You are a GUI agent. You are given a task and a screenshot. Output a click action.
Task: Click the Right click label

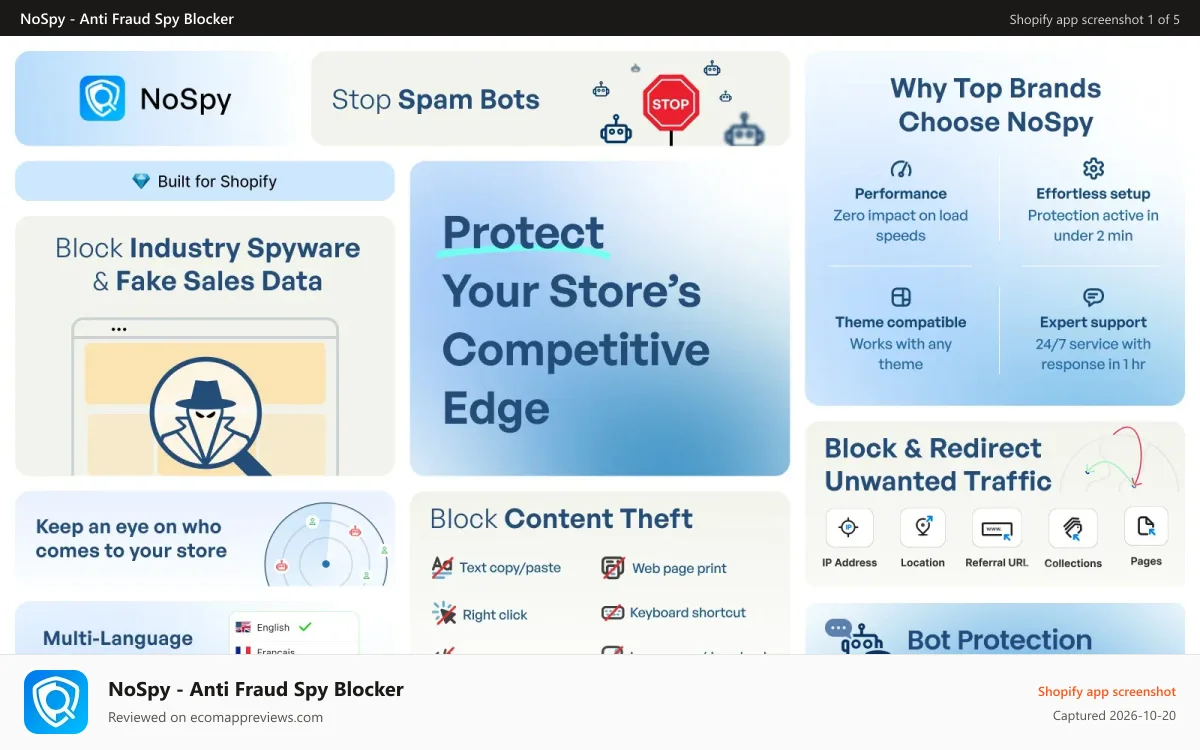pos(495,615)
